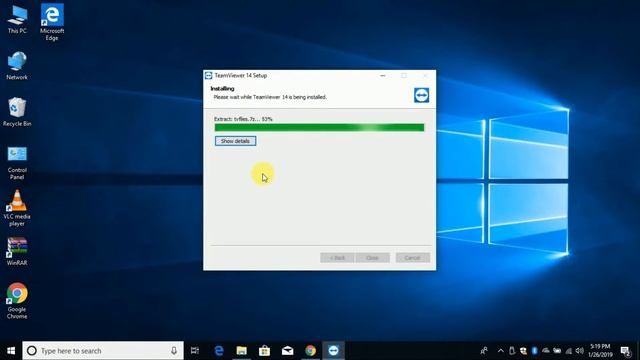Select the Microsoft Edge desktop shortcut
640x360 pixels.
(x=52, y=22)
